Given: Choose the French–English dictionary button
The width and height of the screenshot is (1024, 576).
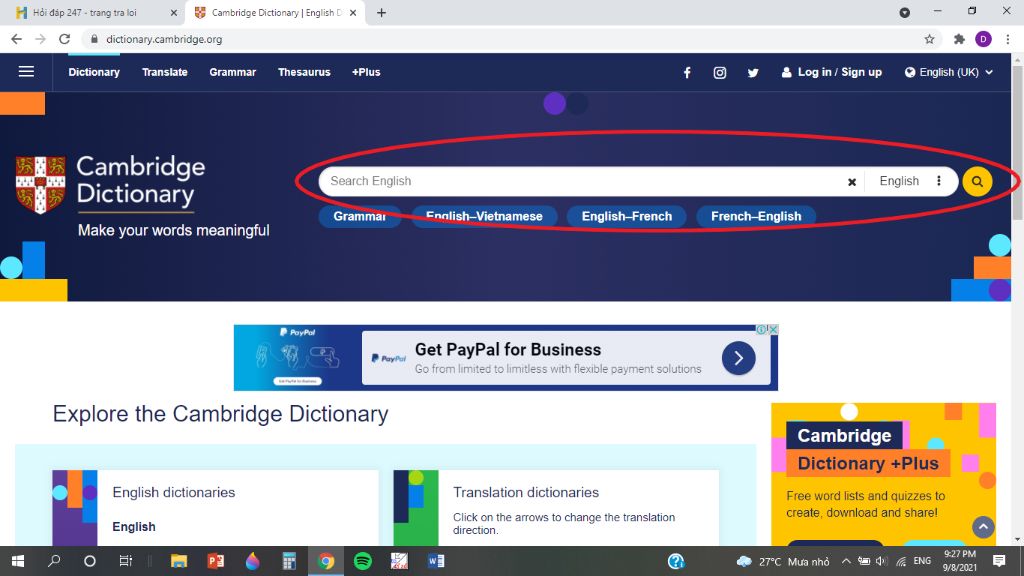Looking at the screenshot, I should (x=755, y=216).
